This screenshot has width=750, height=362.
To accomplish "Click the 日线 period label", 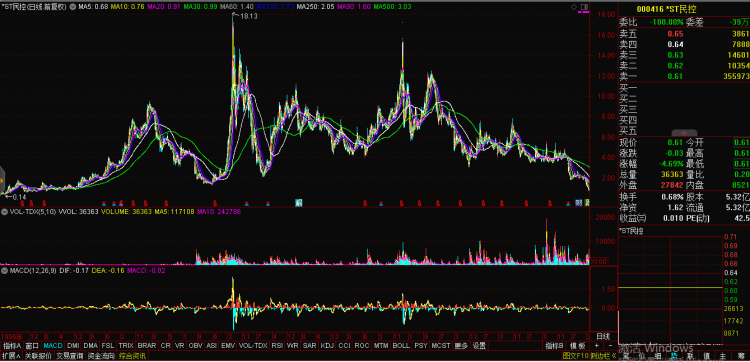I will coord(604,336).
